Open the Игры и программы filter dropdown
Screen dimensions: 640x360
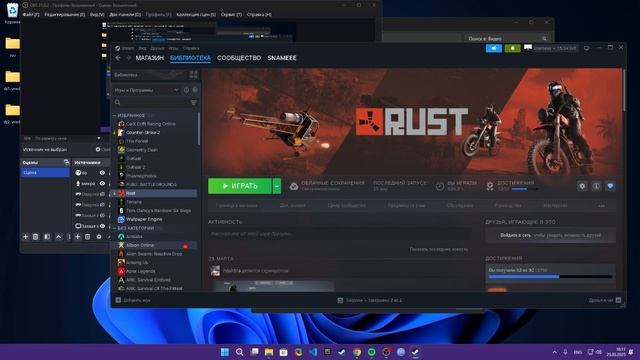[x=147, y=90]
